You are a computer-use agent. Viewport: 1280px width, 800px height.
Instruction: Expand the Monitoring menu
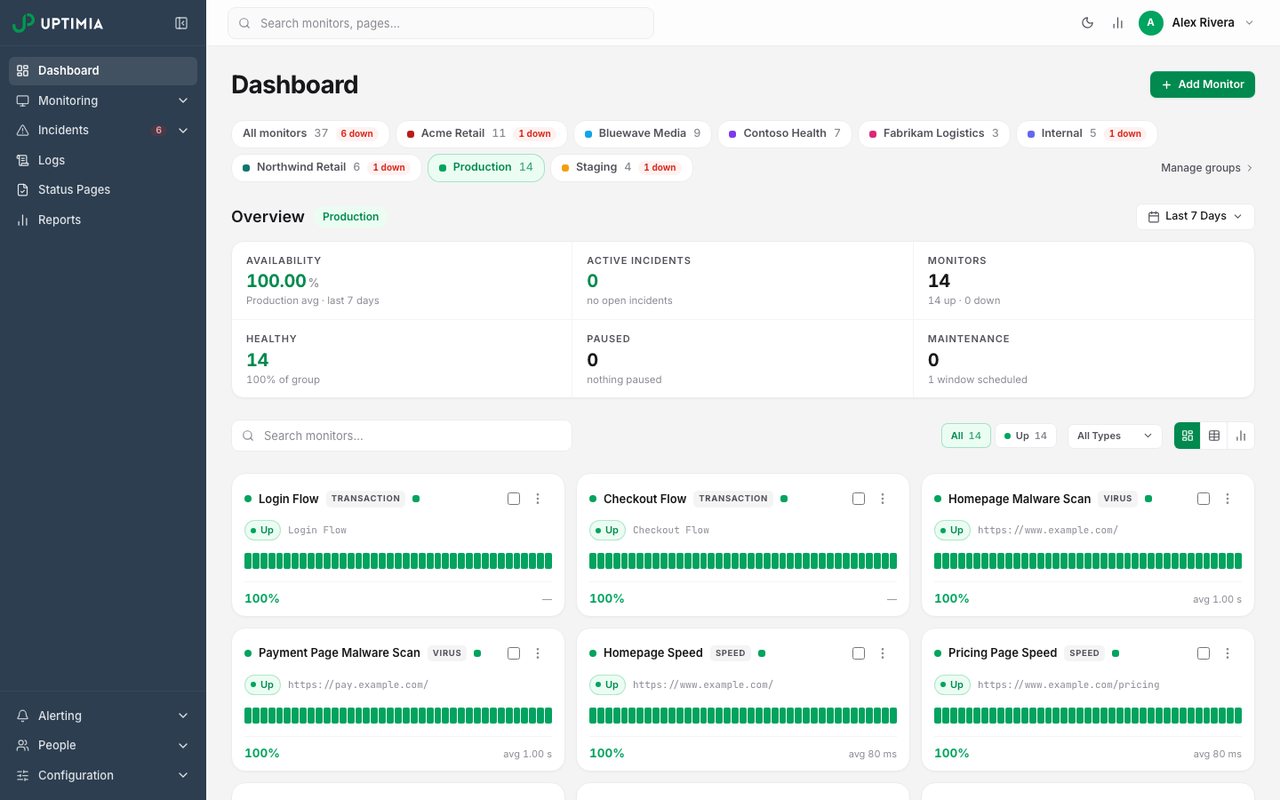pos(103,101)
